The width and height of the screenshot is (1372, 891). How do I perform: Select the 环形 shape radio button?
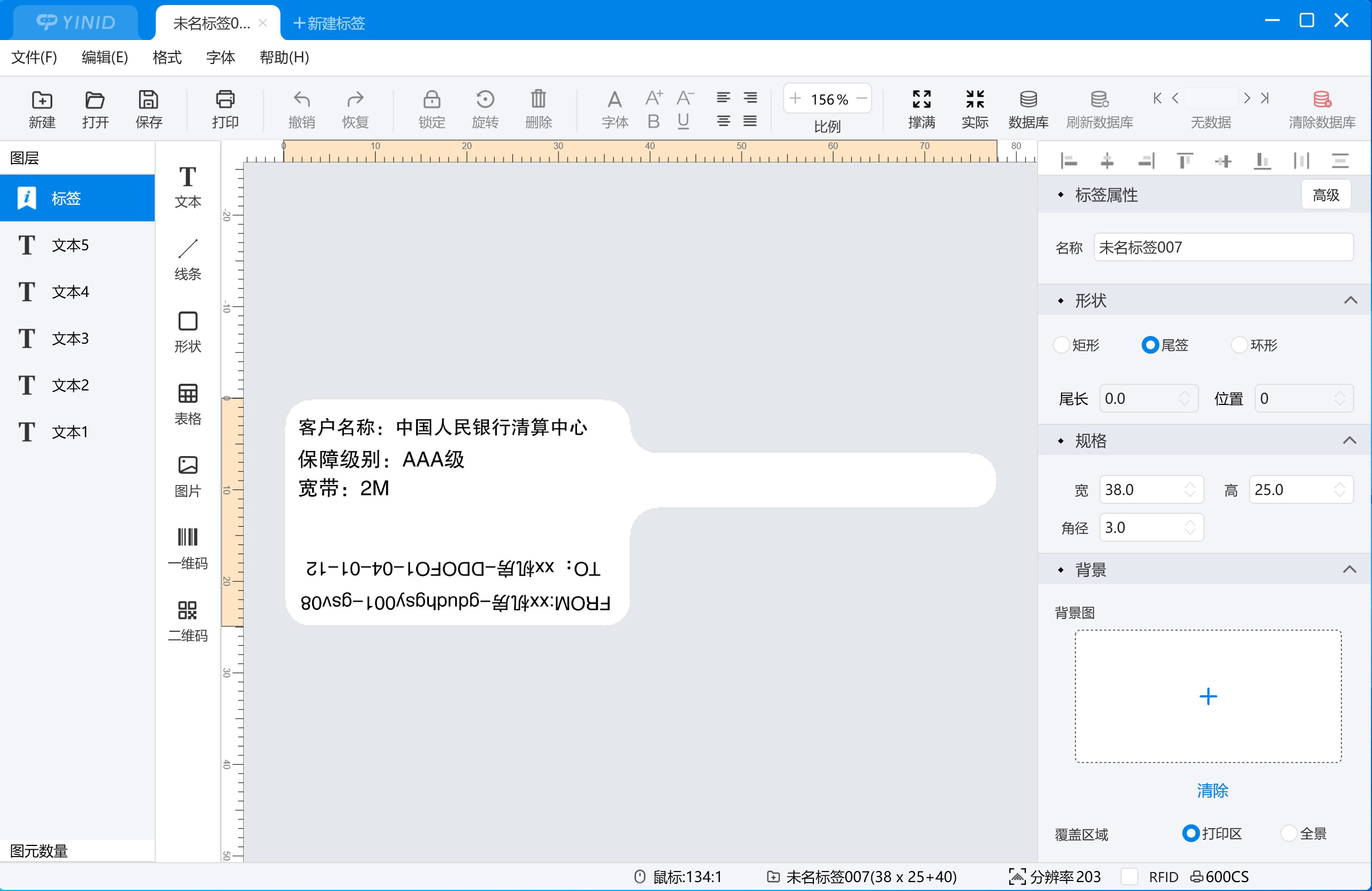pos(1240,345)
